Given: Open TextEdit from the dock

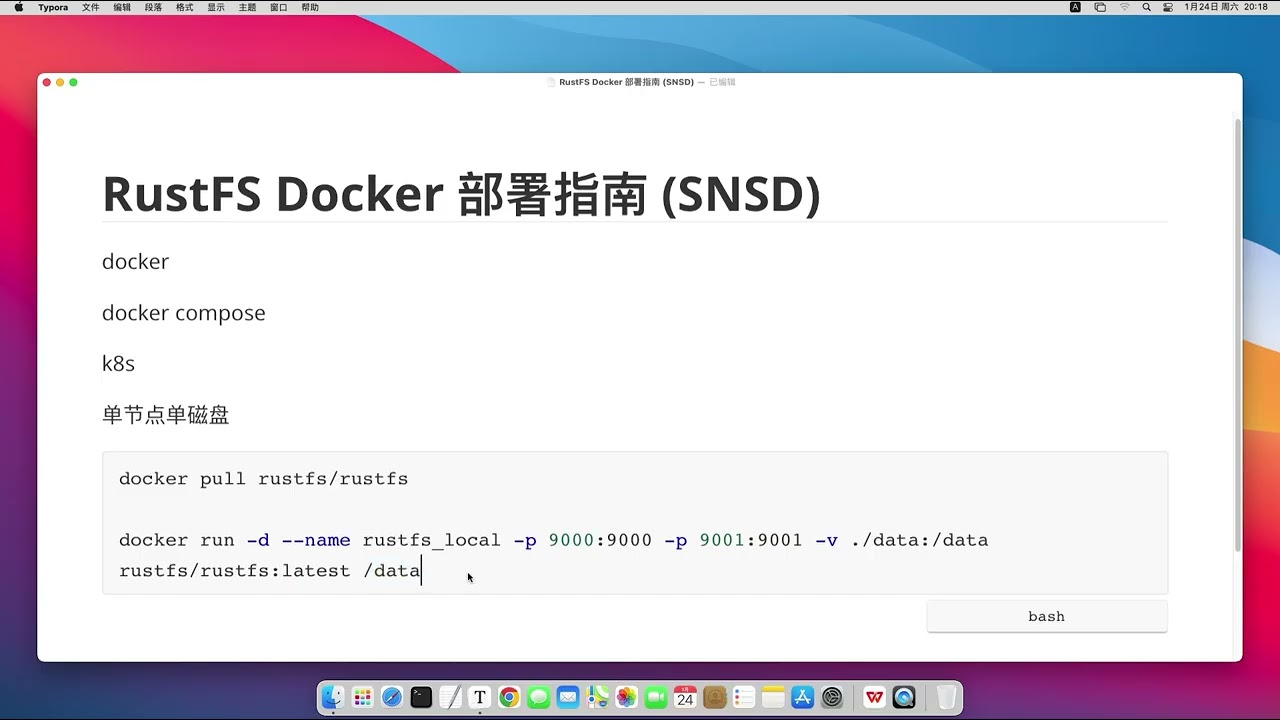Looking at the screenshot, I should (x=451, y=697).
